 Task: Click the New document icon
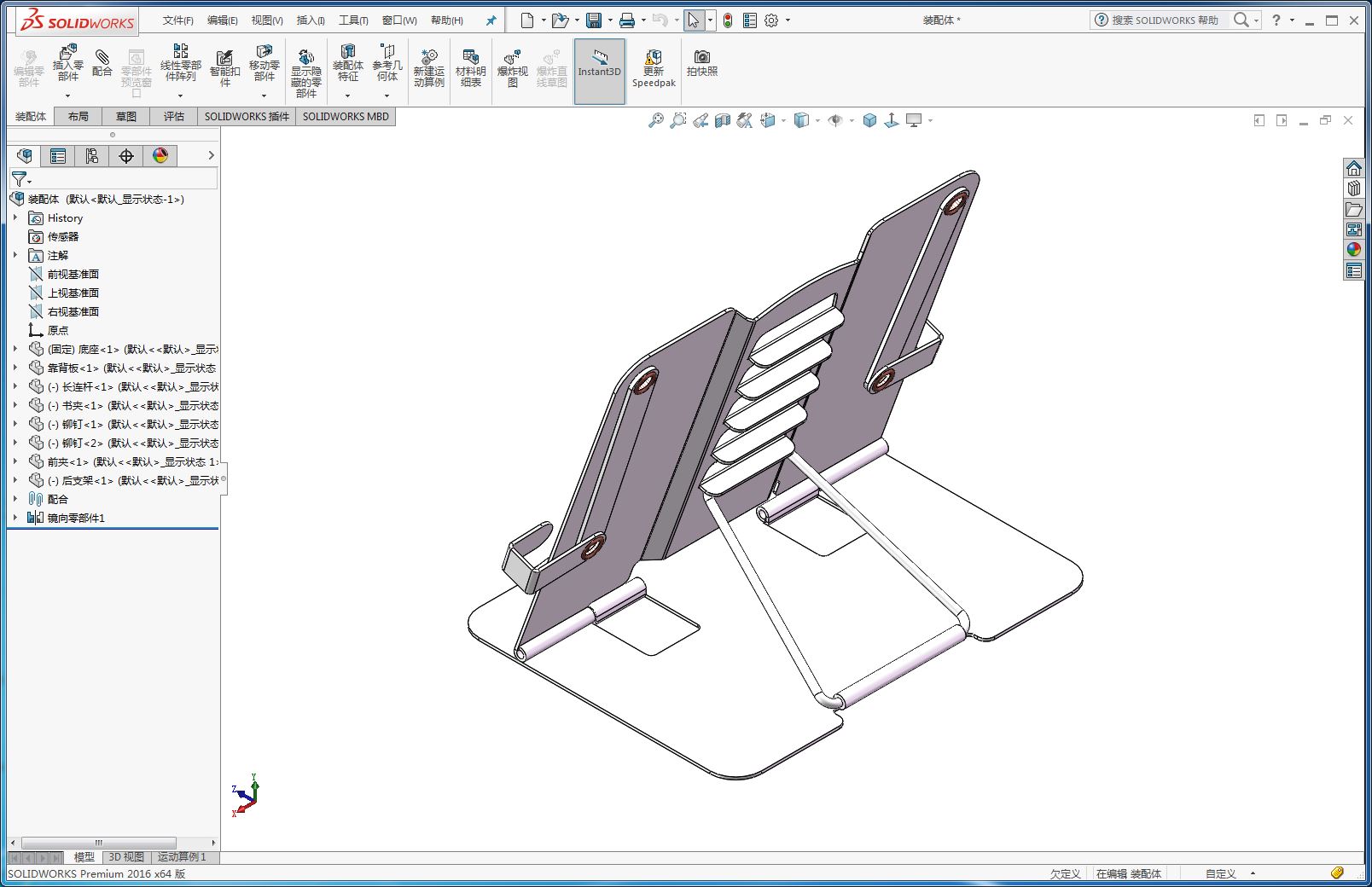527,20
